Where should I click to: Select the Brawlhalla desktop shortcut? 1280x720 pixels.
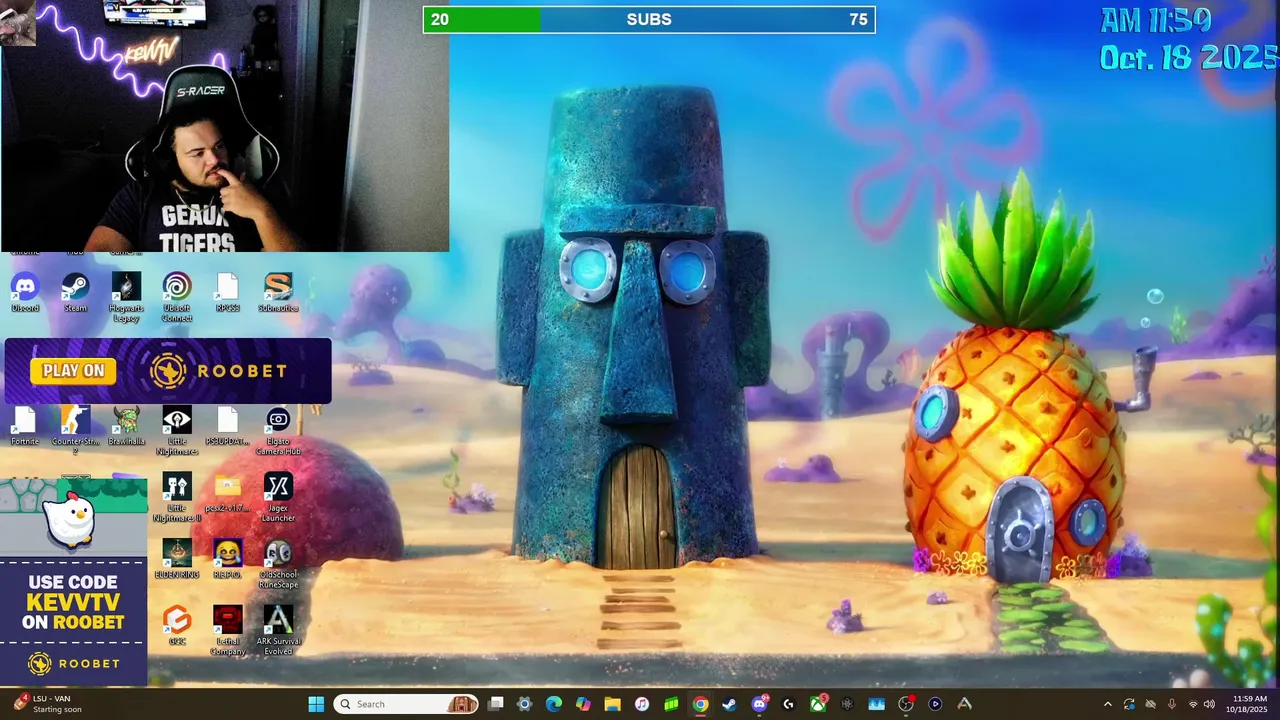point(126,426)
